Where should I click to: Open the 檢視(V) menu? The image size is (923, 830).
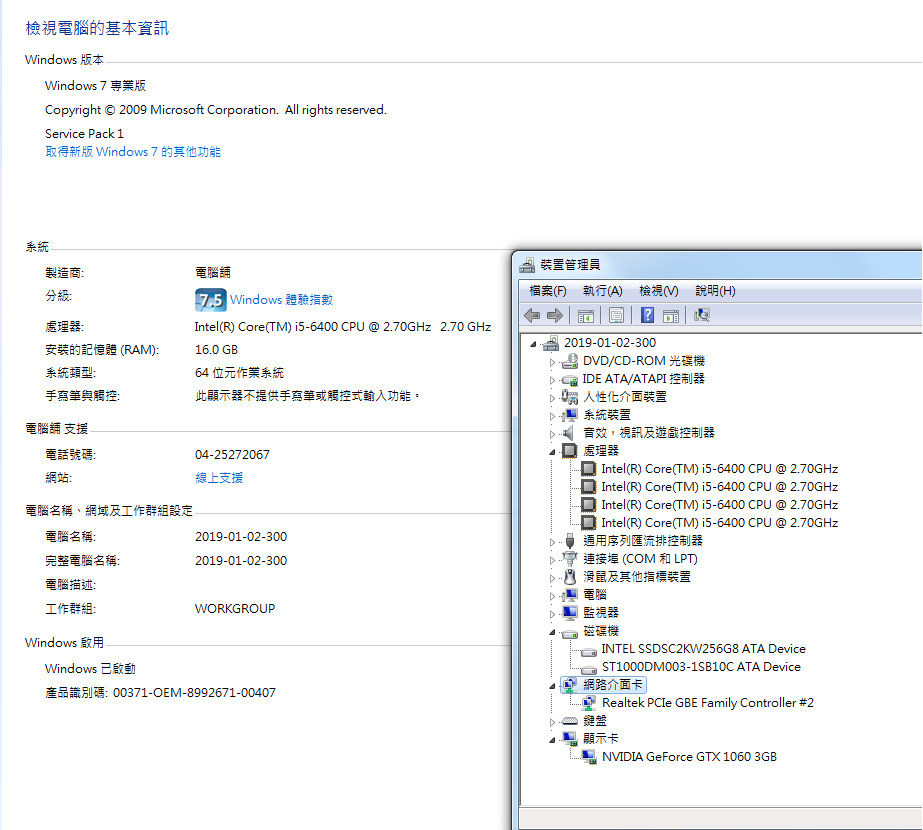(659, 291)
